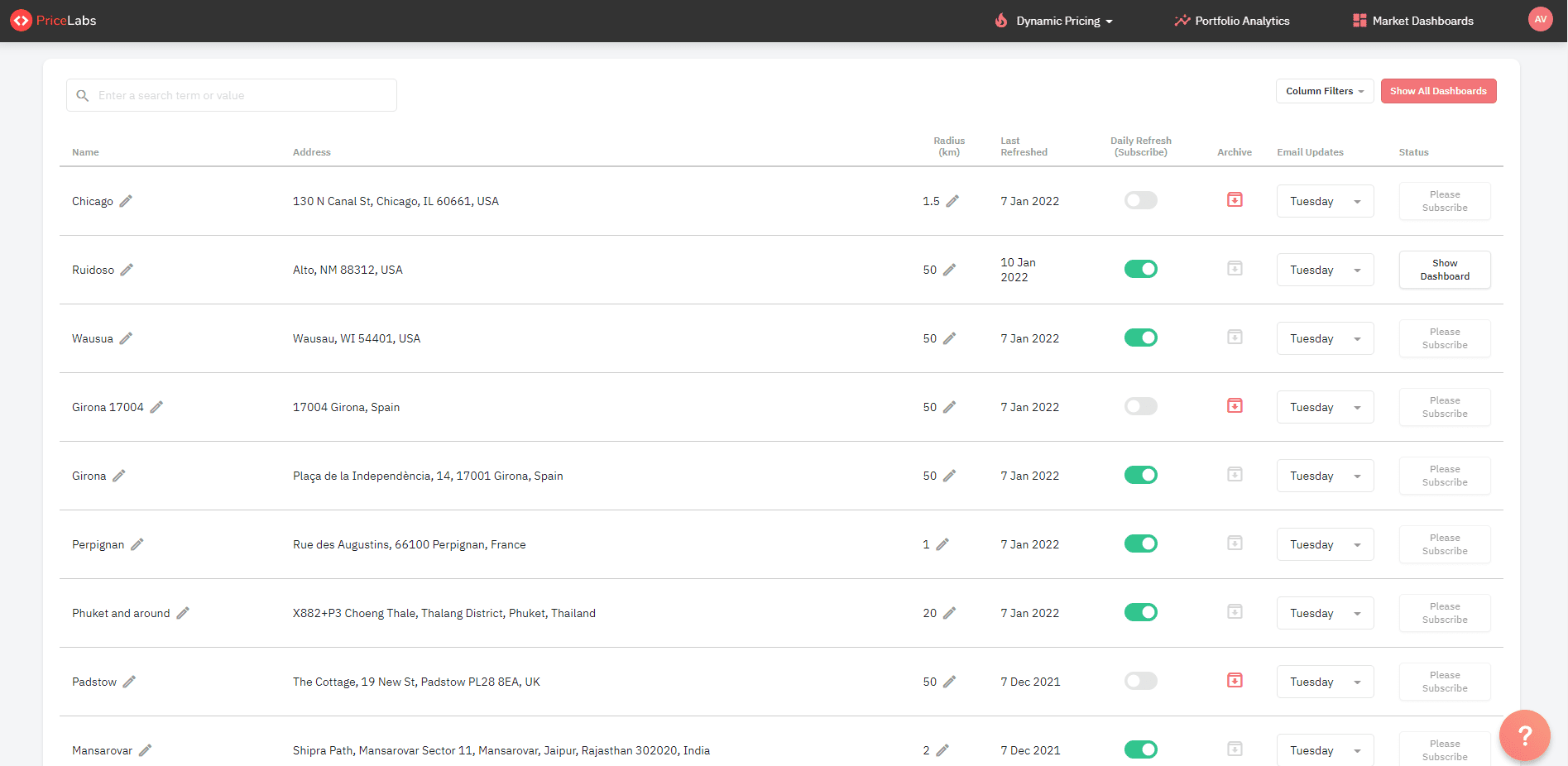The image size is (1568, 766).
Task: Open the Column Filters dropdown
Action: [x=1324, y=91]
